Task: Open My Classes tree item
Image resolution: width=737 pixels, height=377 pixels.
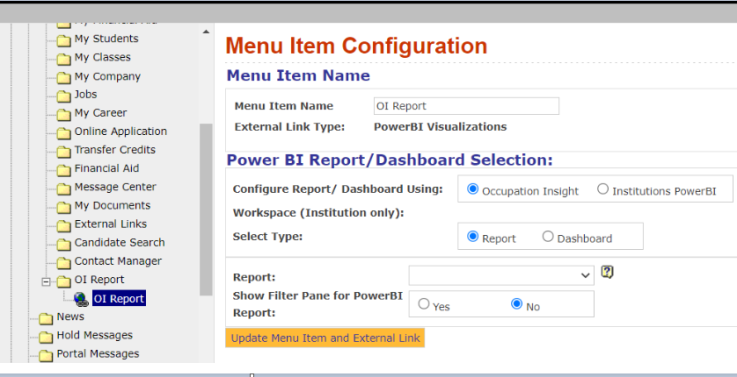Action: pos(102,57)
